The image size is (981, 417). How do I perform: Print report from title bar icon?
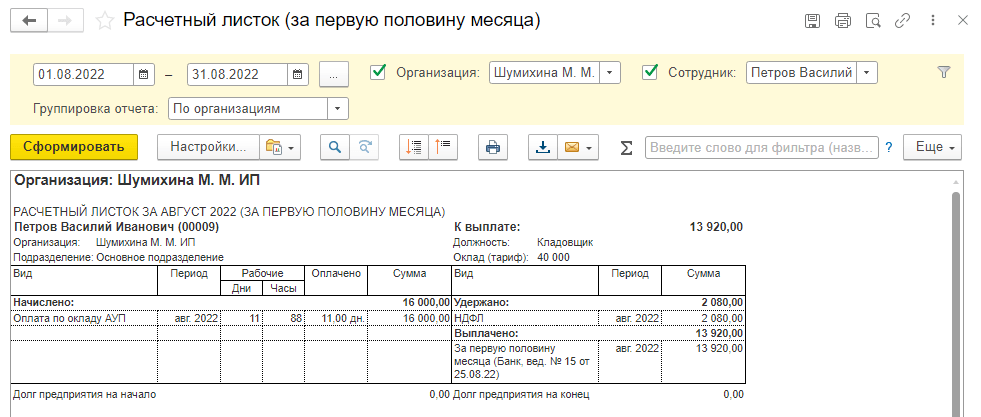tap(842, 21)
